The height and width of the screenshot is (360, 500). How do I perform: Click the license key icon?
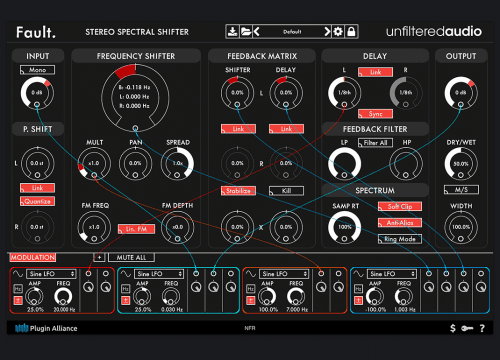(x=467, y=328)
